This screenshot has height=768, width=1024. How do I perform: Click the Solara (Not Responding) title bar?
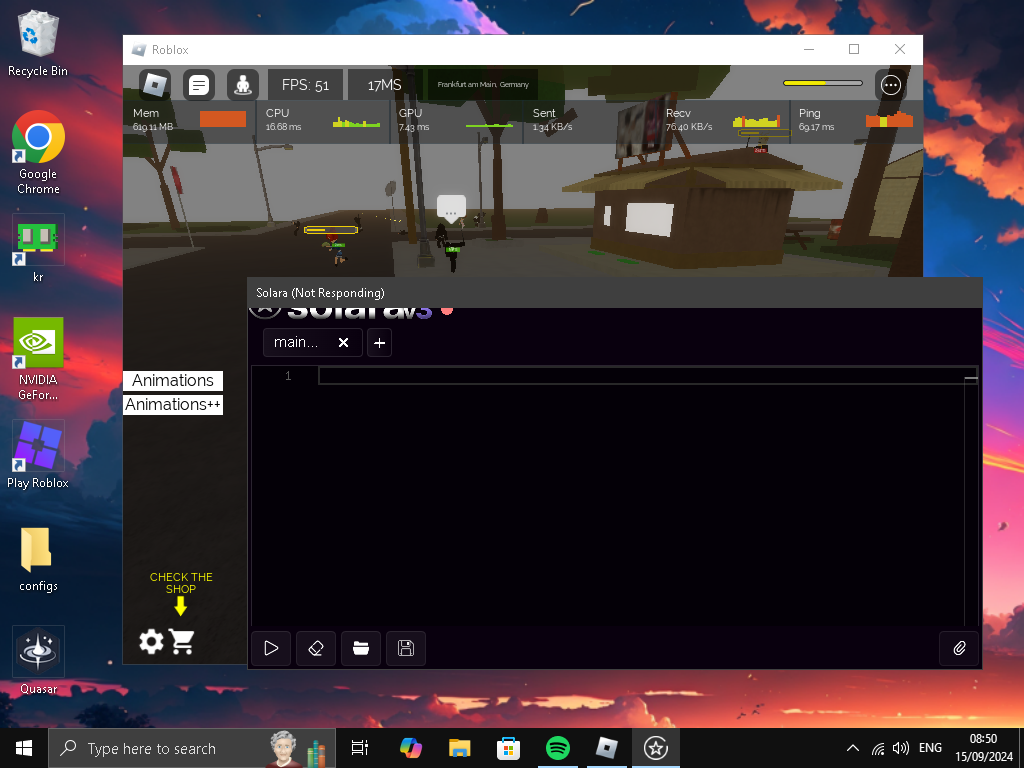(x=615, y=293)
